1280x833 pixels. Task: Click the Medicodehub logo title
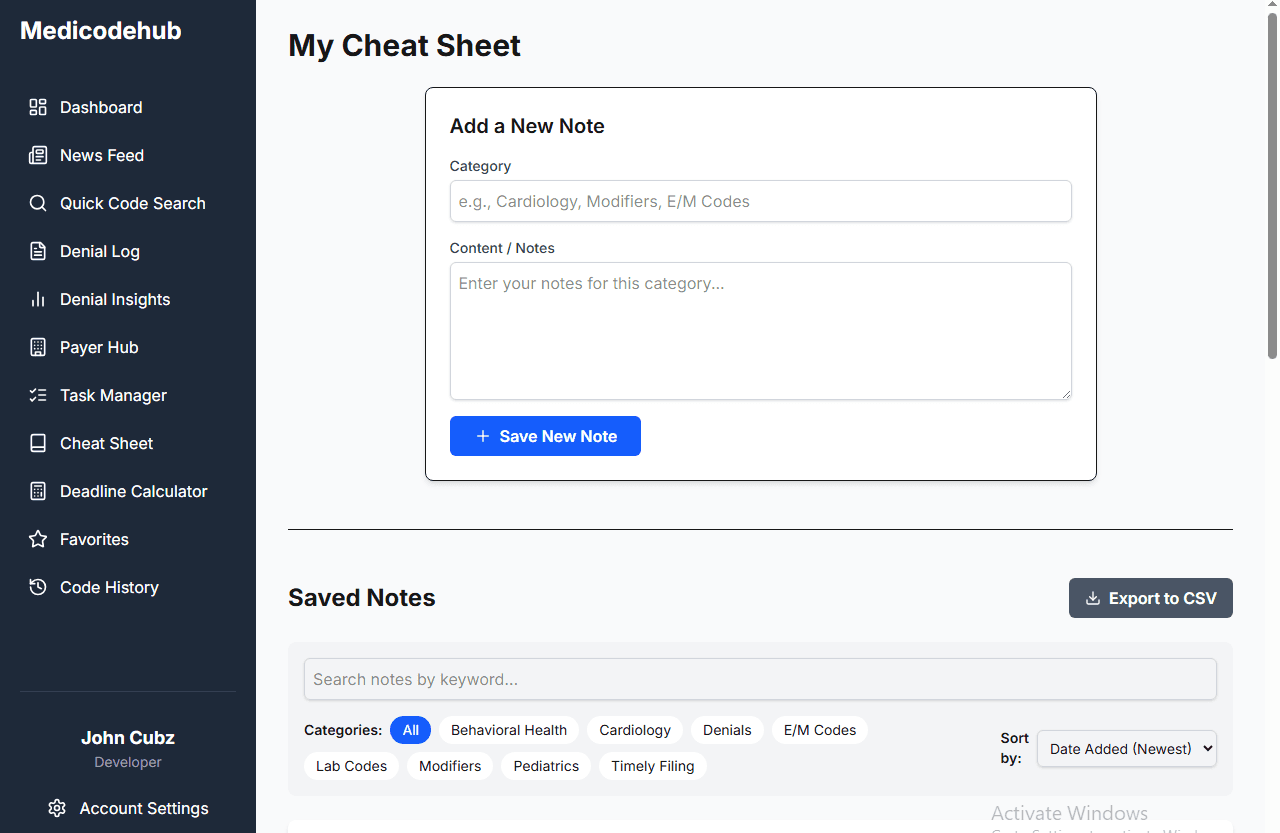[101, 31]
